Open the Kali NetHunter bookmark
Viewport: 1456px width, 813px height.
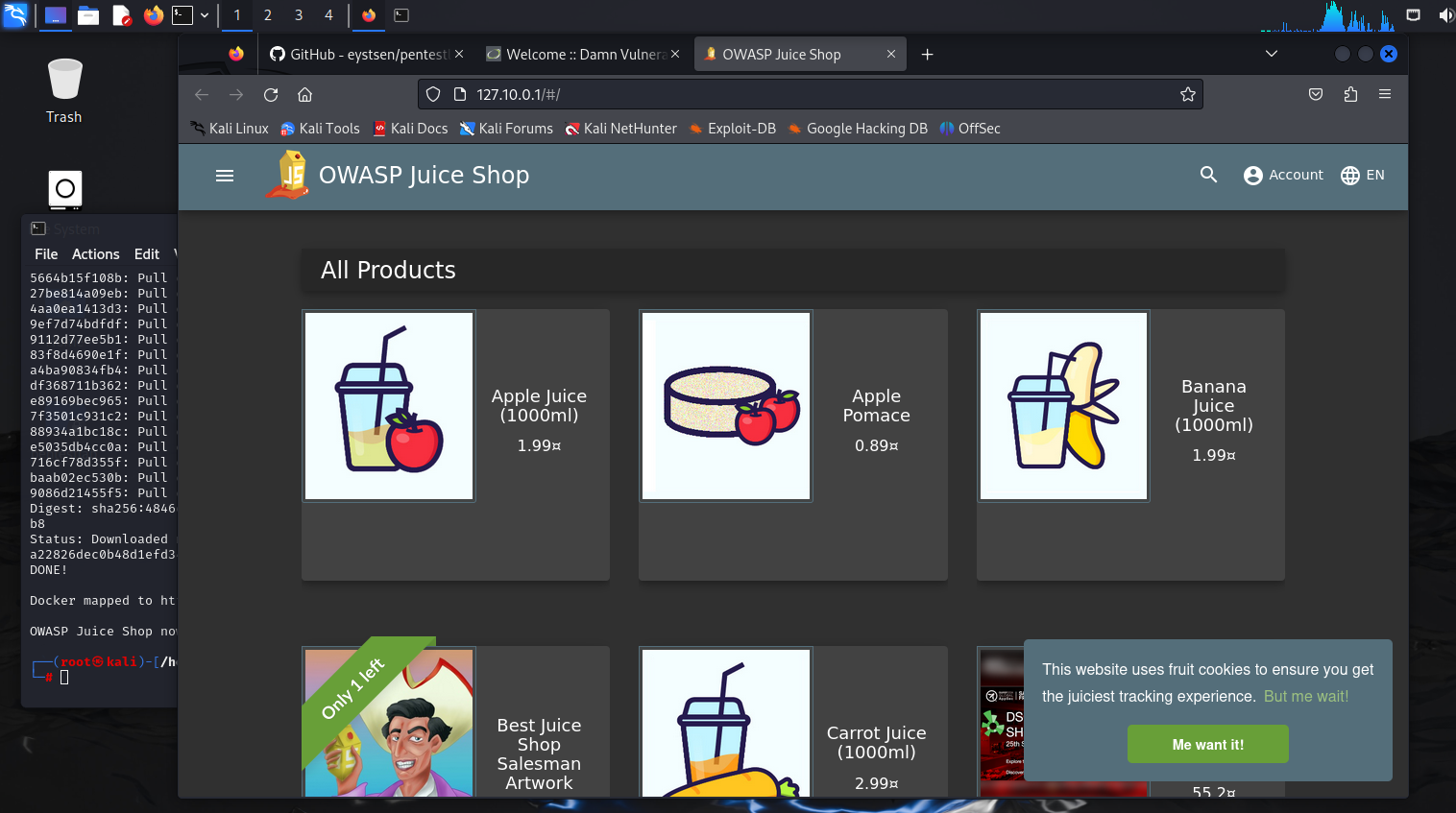point(621,129)
